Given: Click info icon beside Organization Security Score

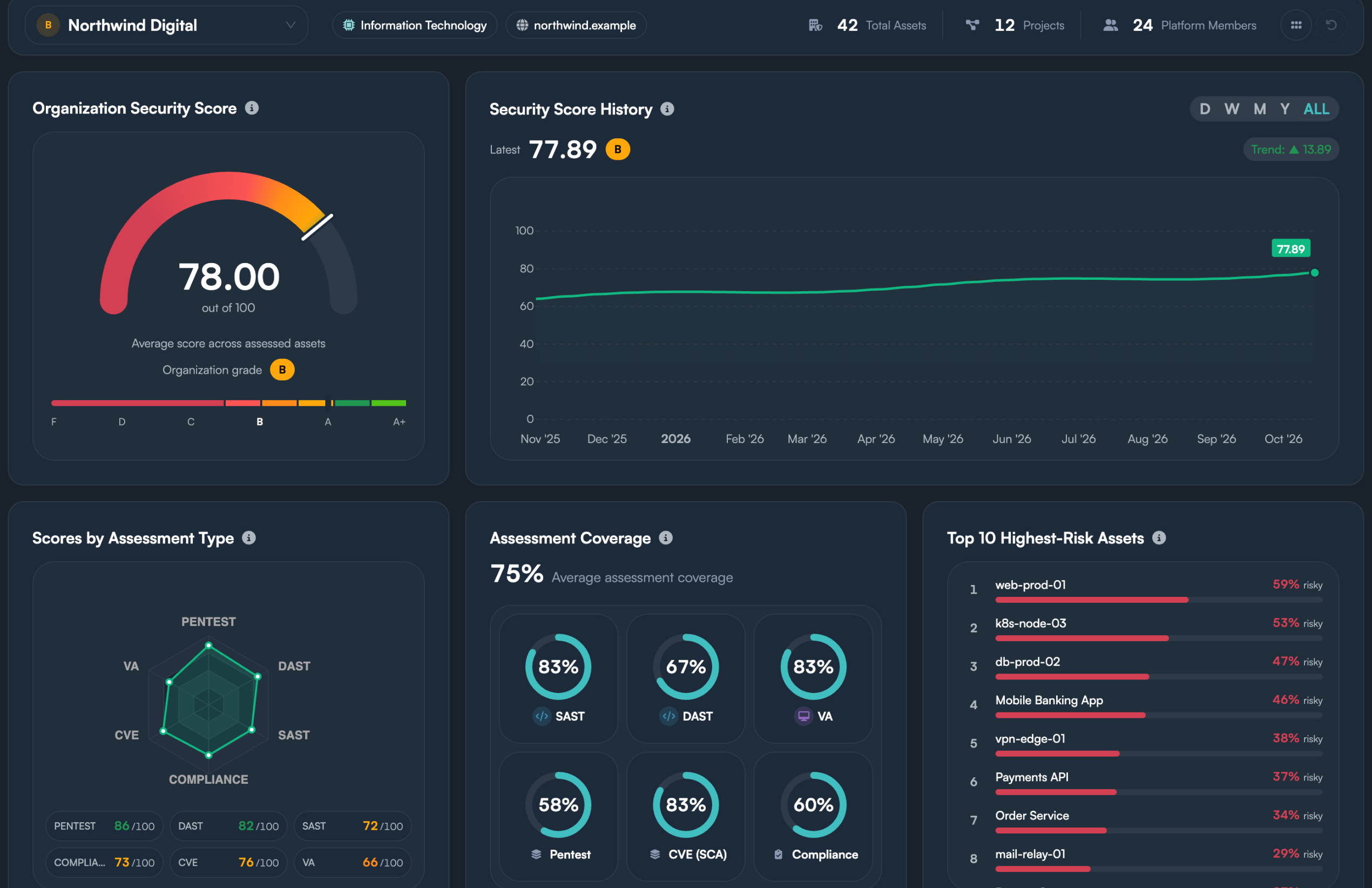Looking at the screenshot, I should [x=252, y=108].
